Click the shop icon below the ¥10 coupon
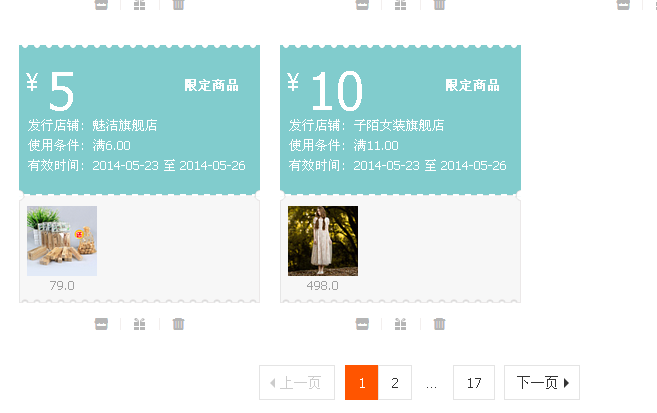657x413 pixels. tap(362, 324)
